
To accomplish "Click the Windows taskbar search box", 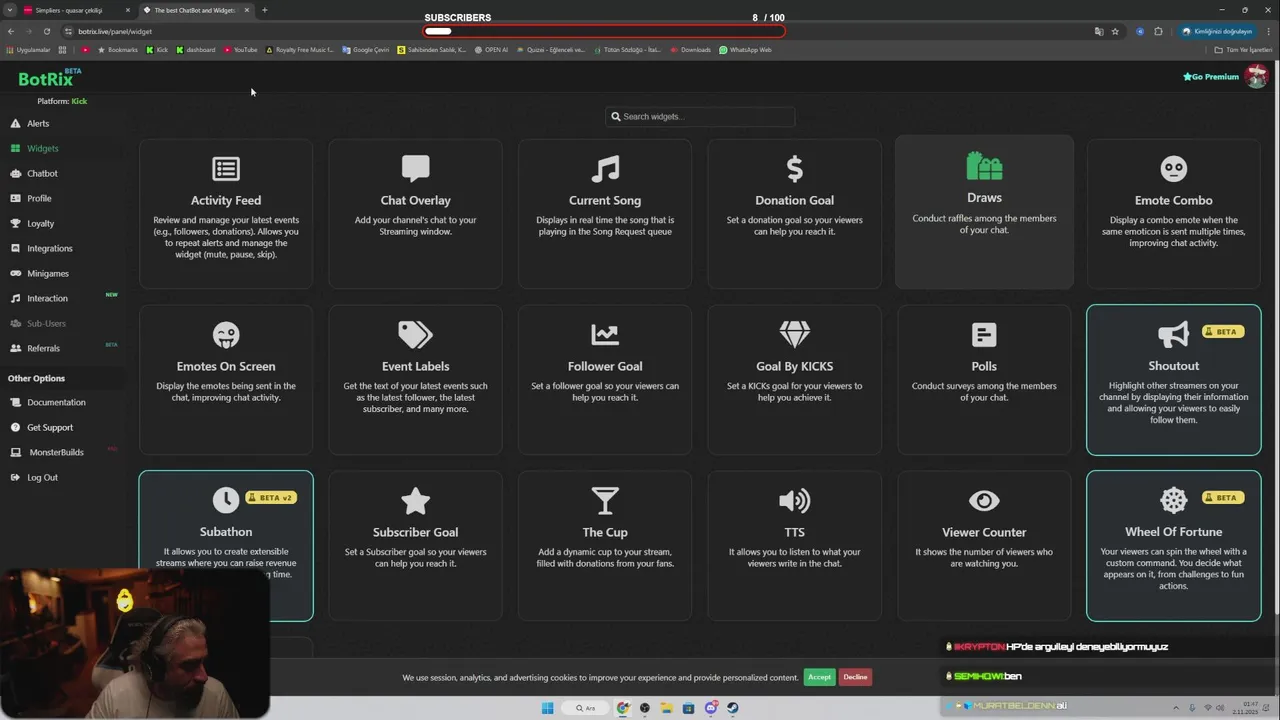I will click(586, 708).
